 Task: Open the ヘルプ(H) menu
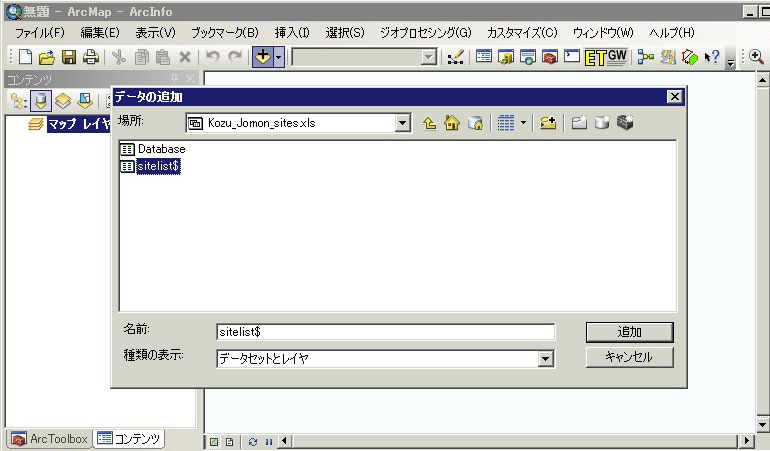(672, 32)
